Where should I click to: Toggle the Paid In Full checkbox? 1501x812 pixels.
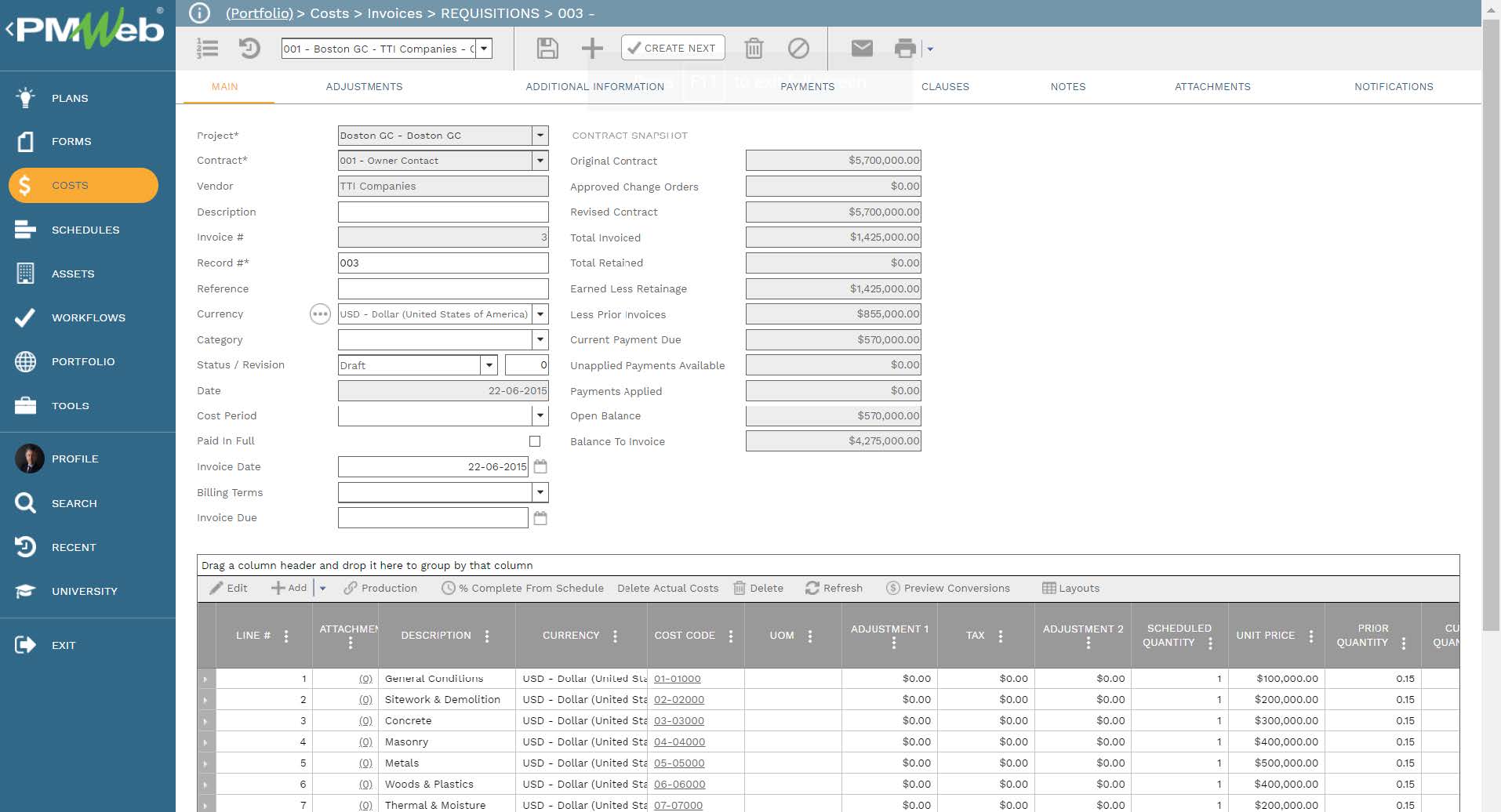[535, 441]
